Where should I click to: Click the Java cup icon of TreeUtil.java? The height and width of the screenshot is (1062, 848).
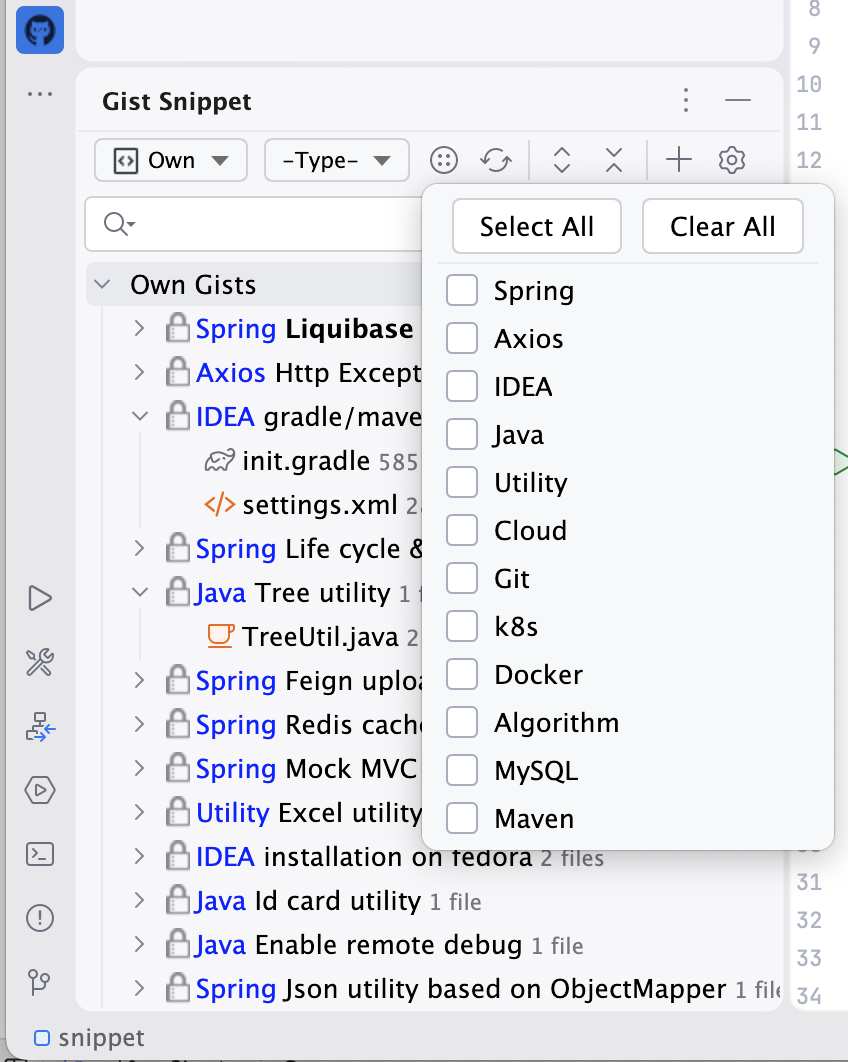[220, 636]
